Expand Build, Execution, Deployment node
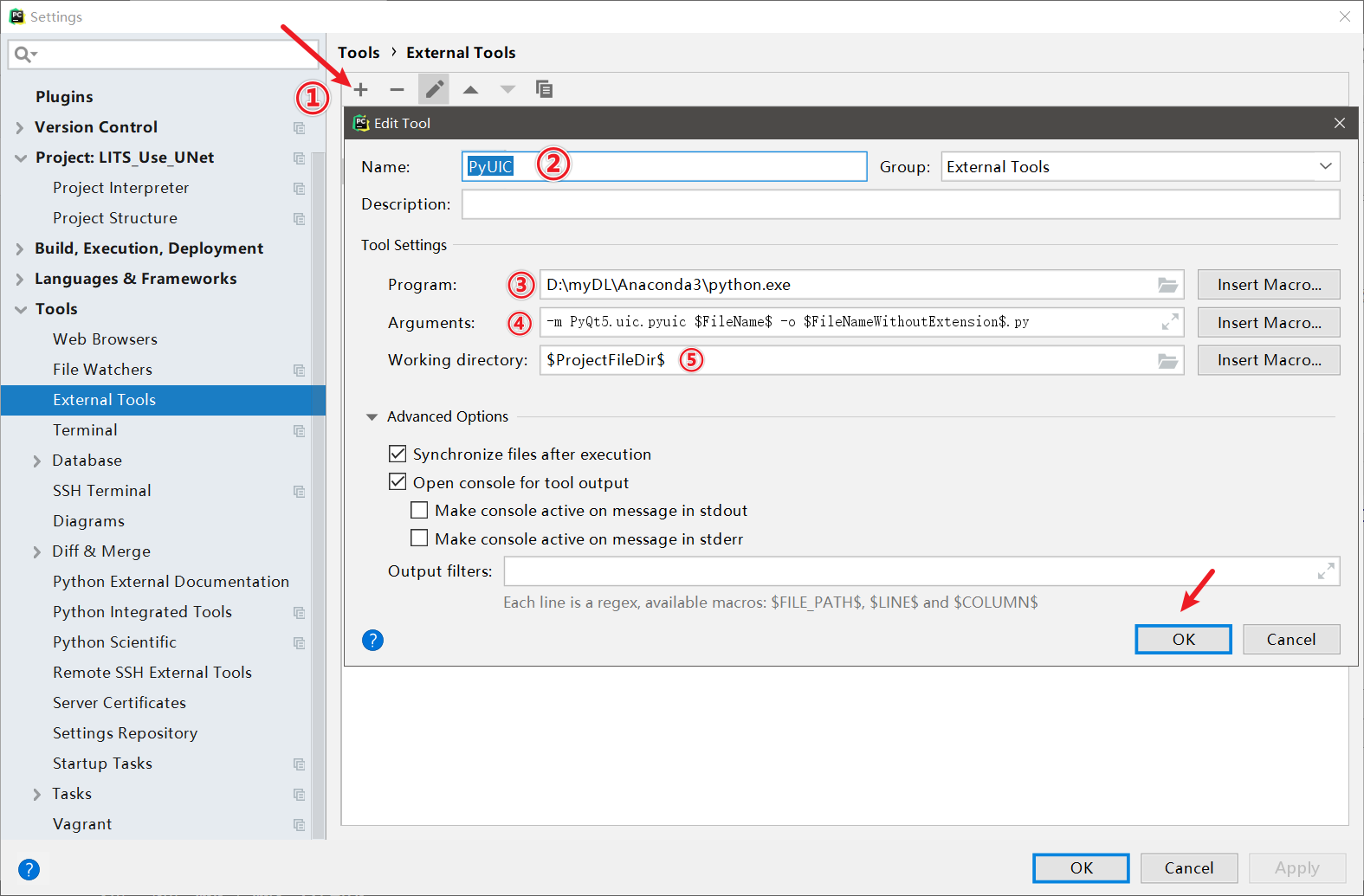Image resolution: width=1364 pixels, height=896 pixels. [x=20, y=249]
